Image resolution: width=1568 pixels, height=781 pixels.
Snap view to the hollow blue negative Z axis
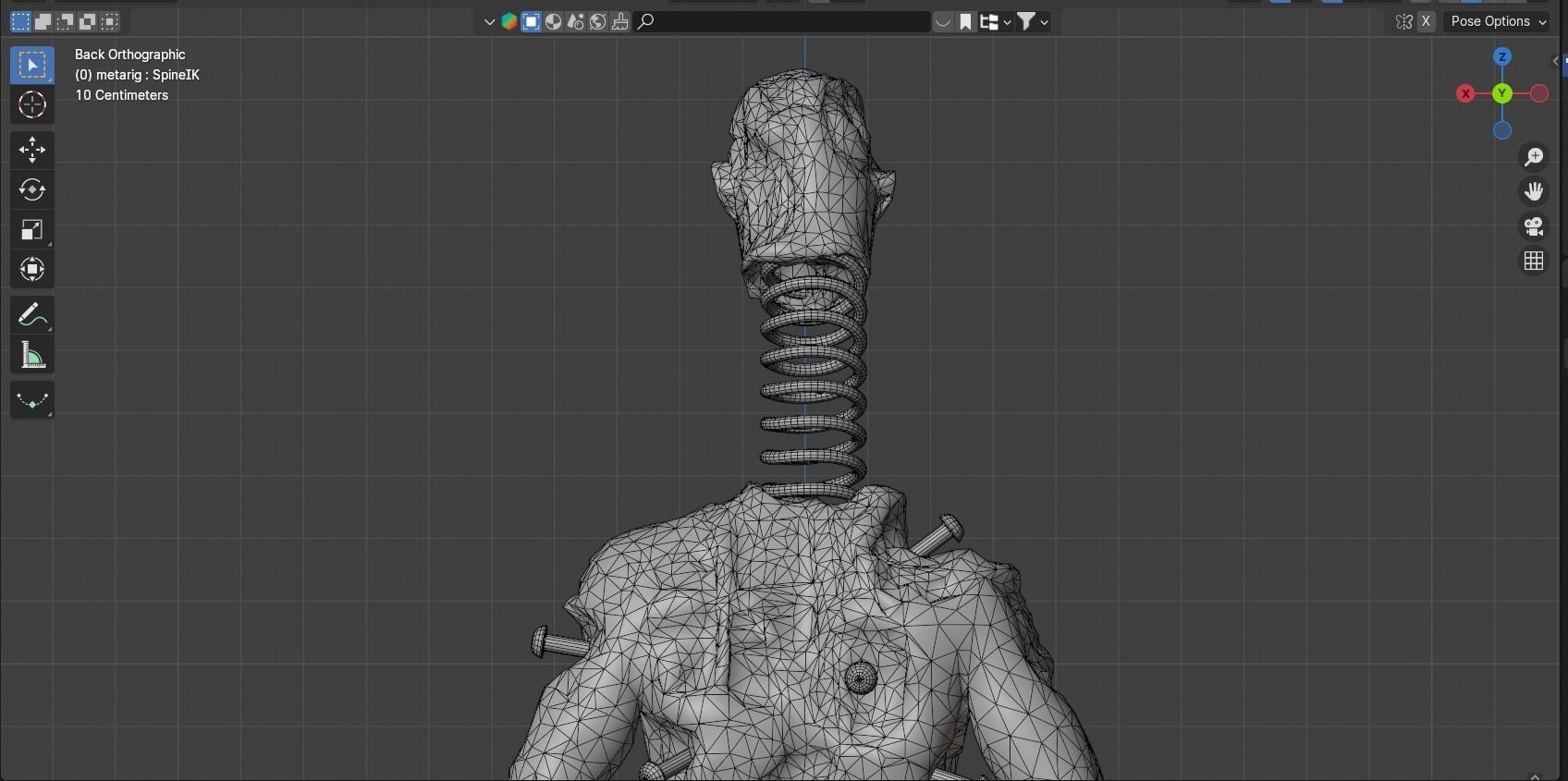(x=1502, y=130)
